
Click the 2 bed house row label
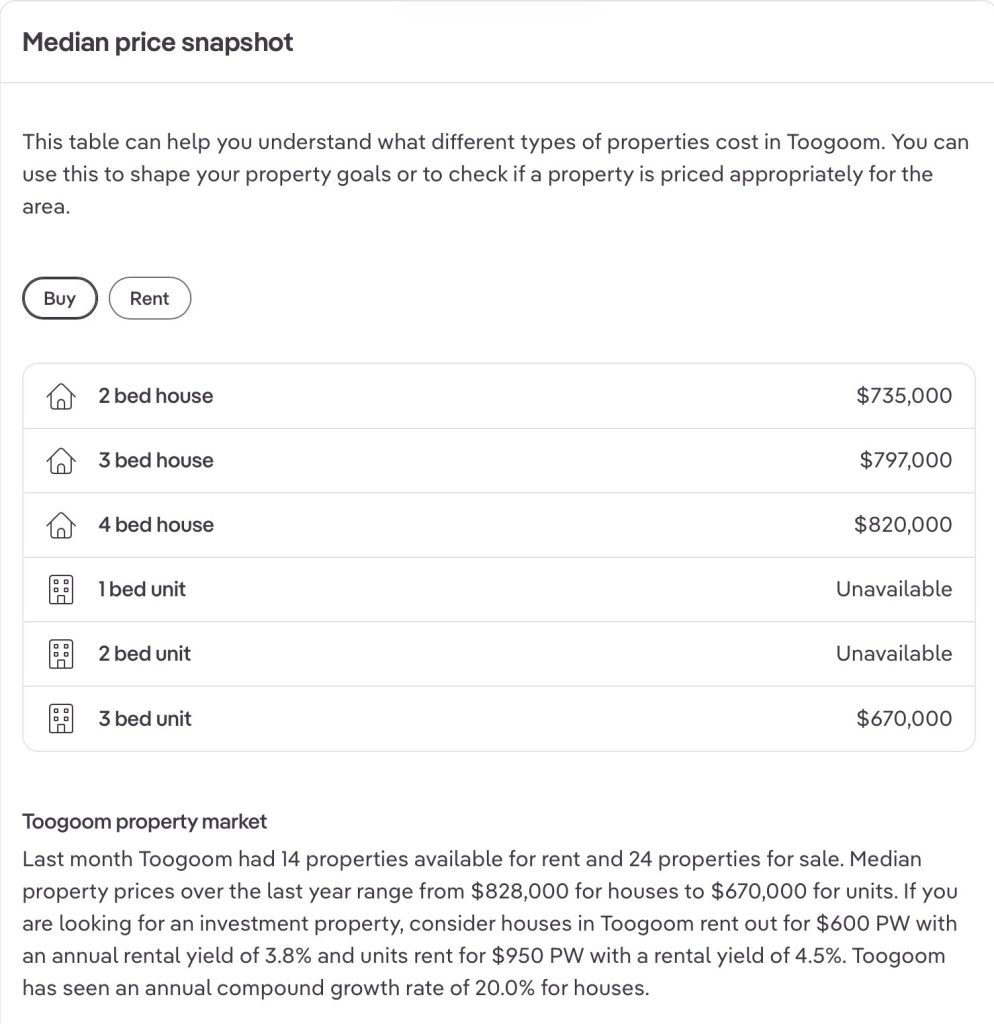click(155, 396)
